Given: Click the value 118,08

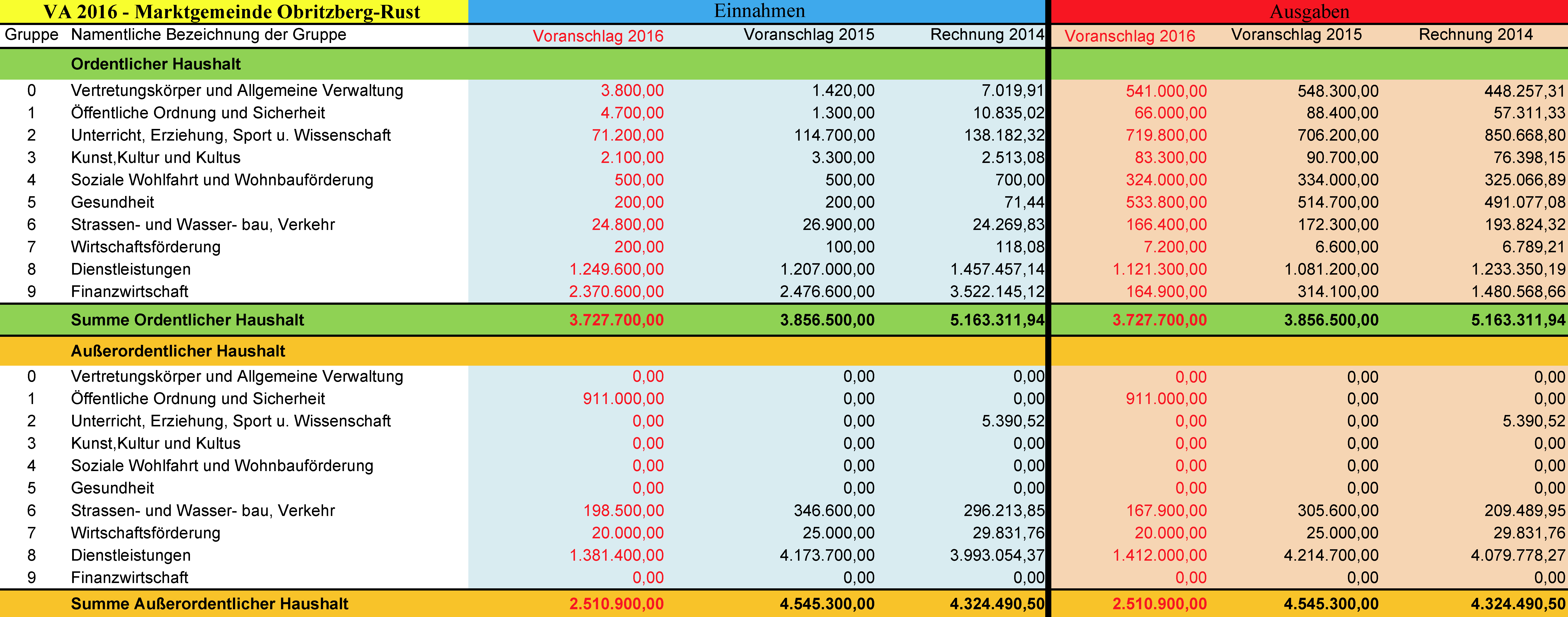Looking at the screenshot, I should (x=1020, y=247).
